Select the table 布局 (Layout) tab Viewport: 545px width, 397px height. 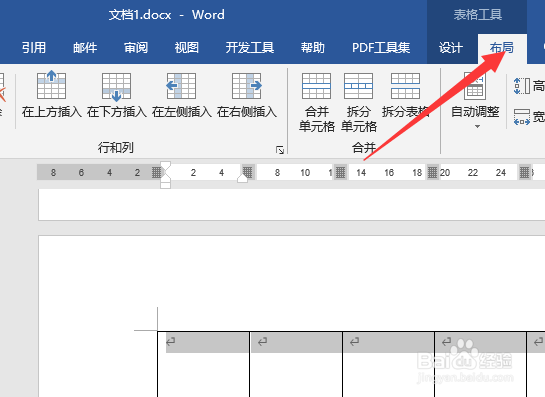coord(502,48)
